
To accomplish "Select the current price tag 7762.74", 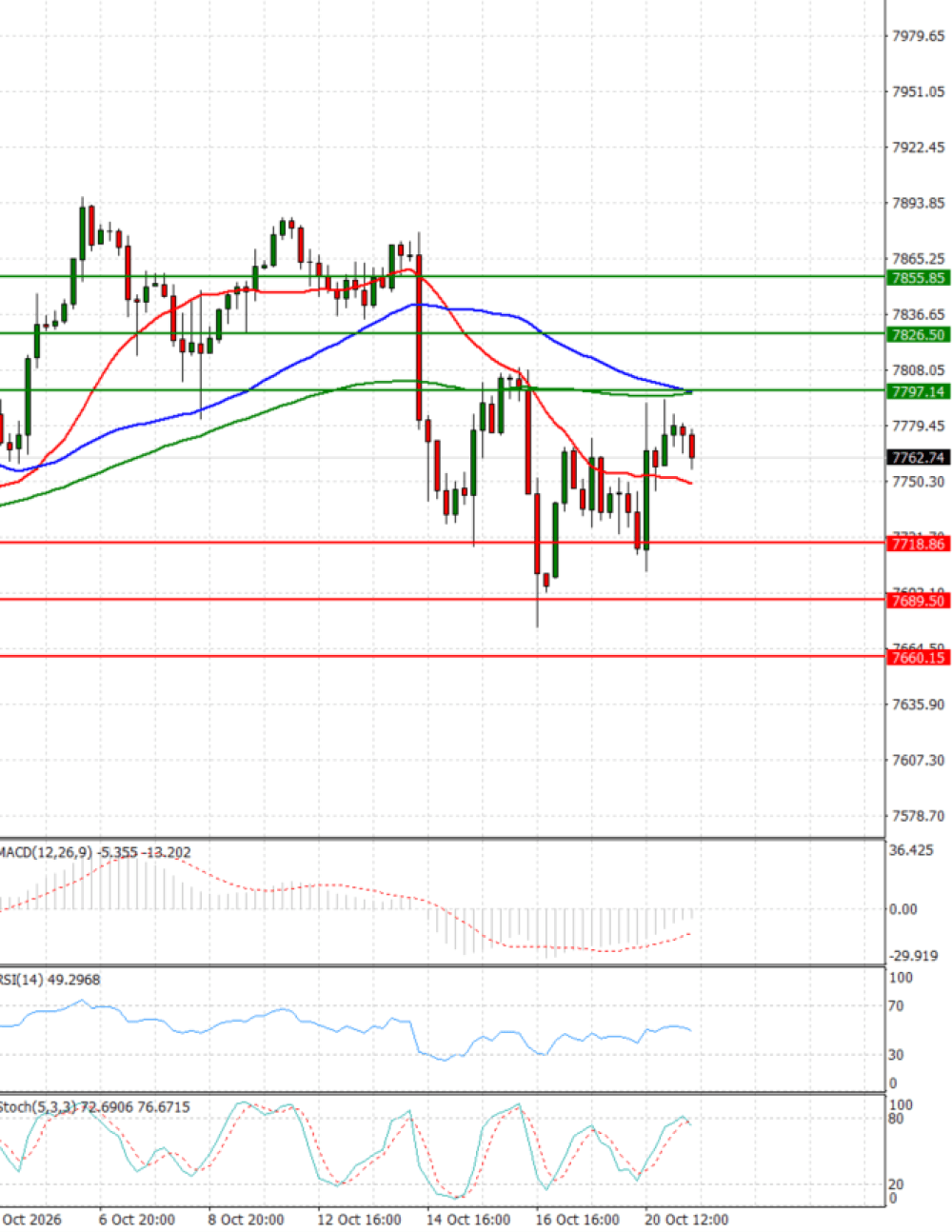I will click(x=918, y=458).
